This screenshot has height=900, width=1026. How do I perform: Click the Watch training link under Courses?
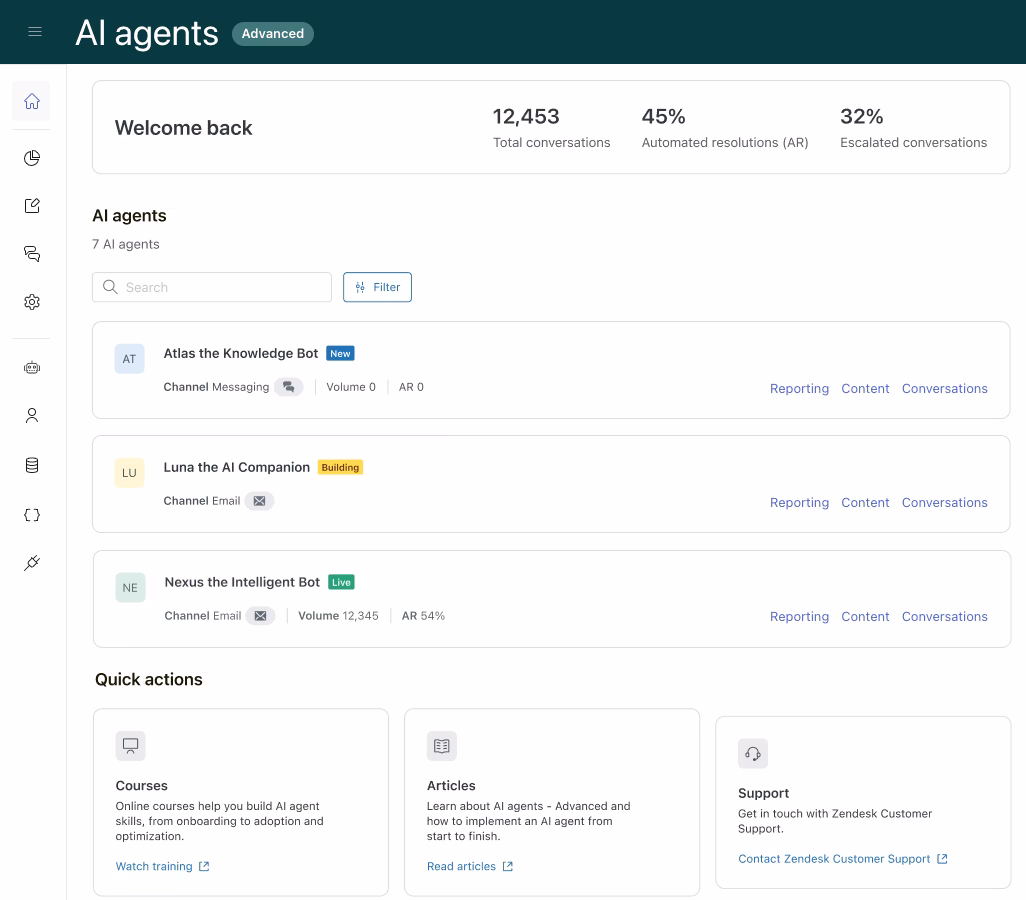click(x=155, y=866)
